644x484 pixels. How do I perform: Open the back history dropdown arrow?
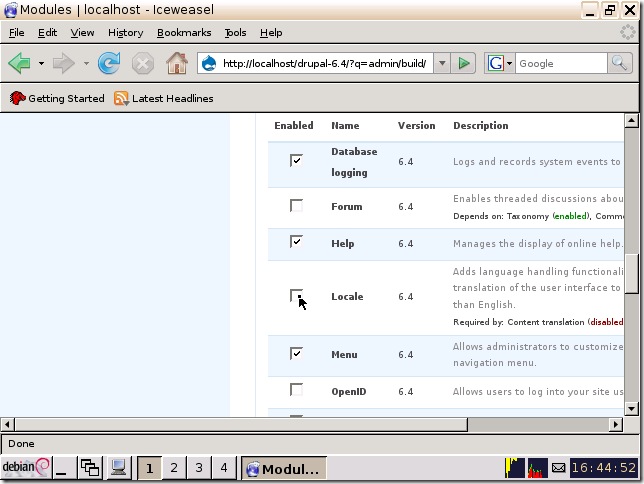[41, 63]
